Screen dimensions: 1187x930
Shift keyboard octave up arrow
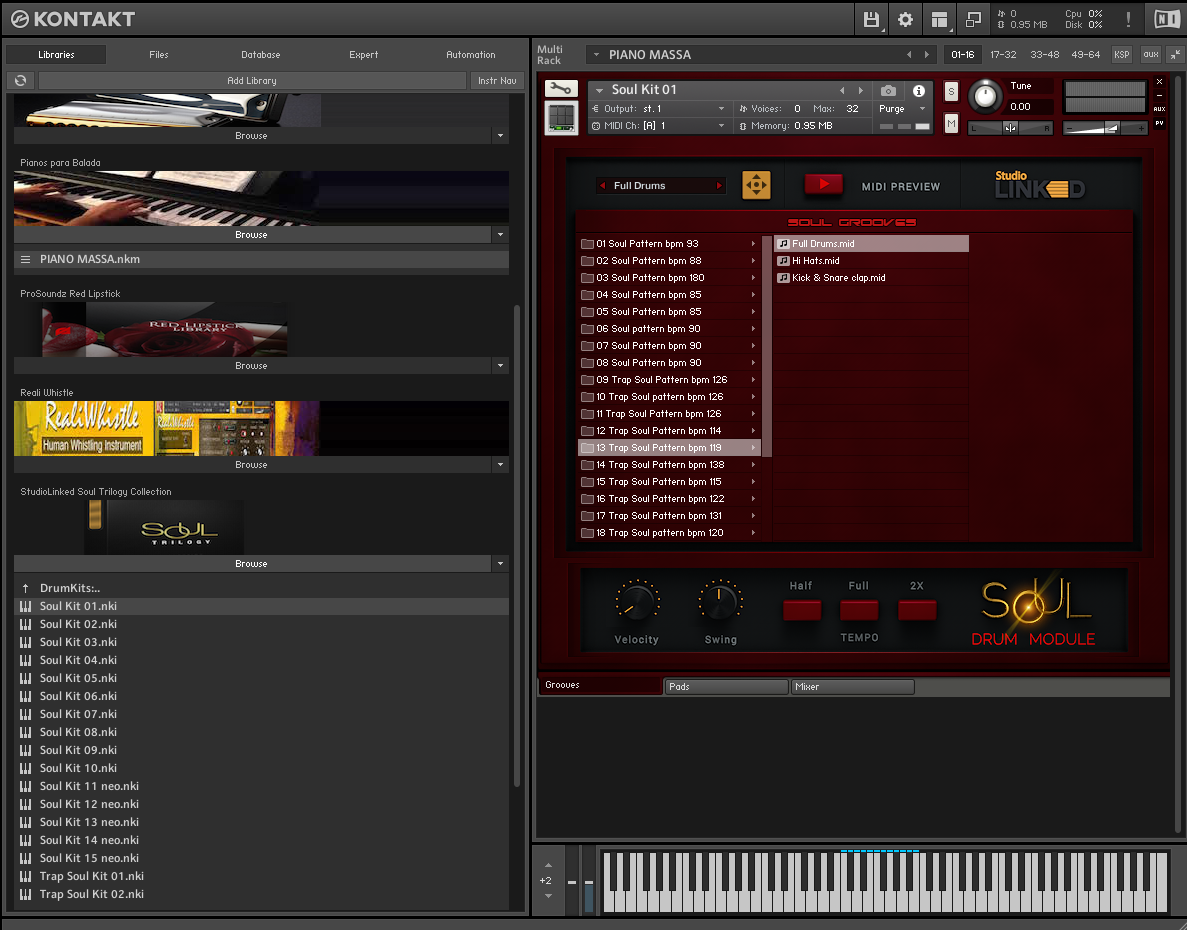(x=549, y=865)
